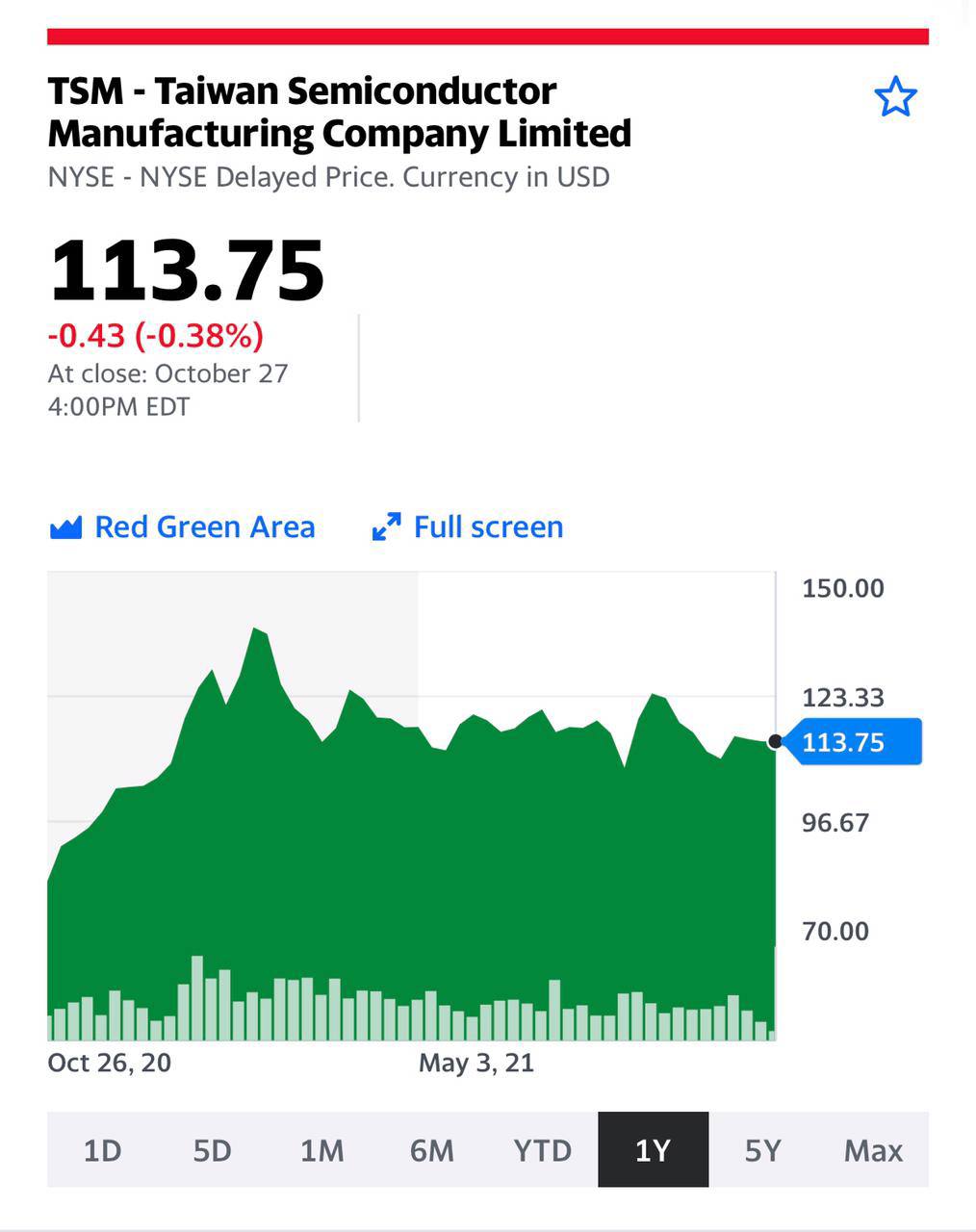Click the May 3, 21 date label
The width and height of the screenshot is (976, 1232).
[x=476, y=1063]
